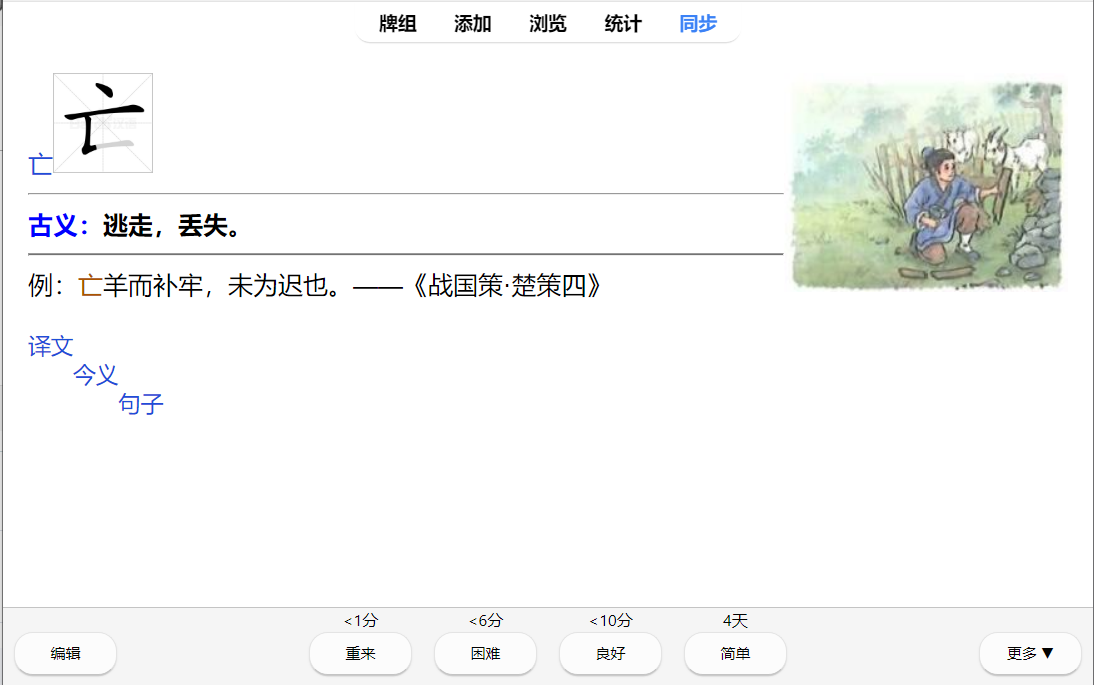Viewport: 1094px width, 685px height.
Task: Click the <6分 interval label
Action: [486, 620]
